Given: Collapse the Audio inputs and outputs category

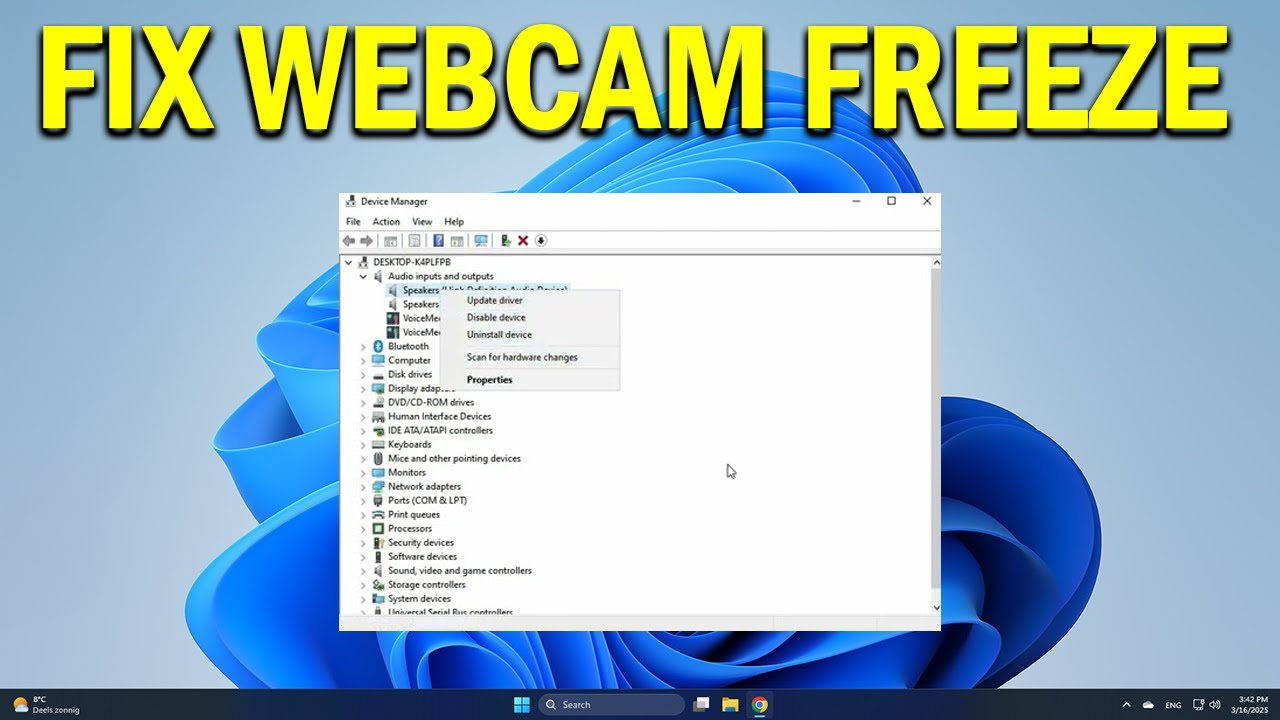Looking at the screenshot, I should [363, 276].
